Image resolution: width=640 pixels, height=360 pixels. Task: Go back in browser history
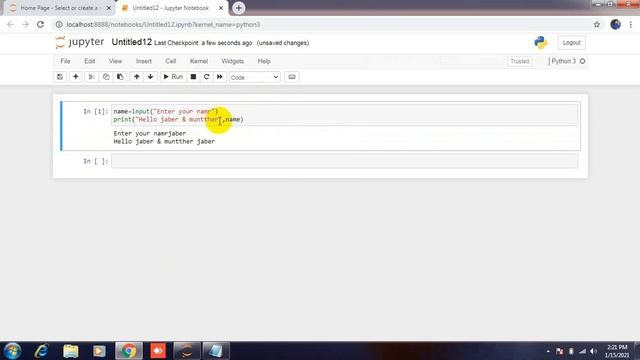coord(10,24)
